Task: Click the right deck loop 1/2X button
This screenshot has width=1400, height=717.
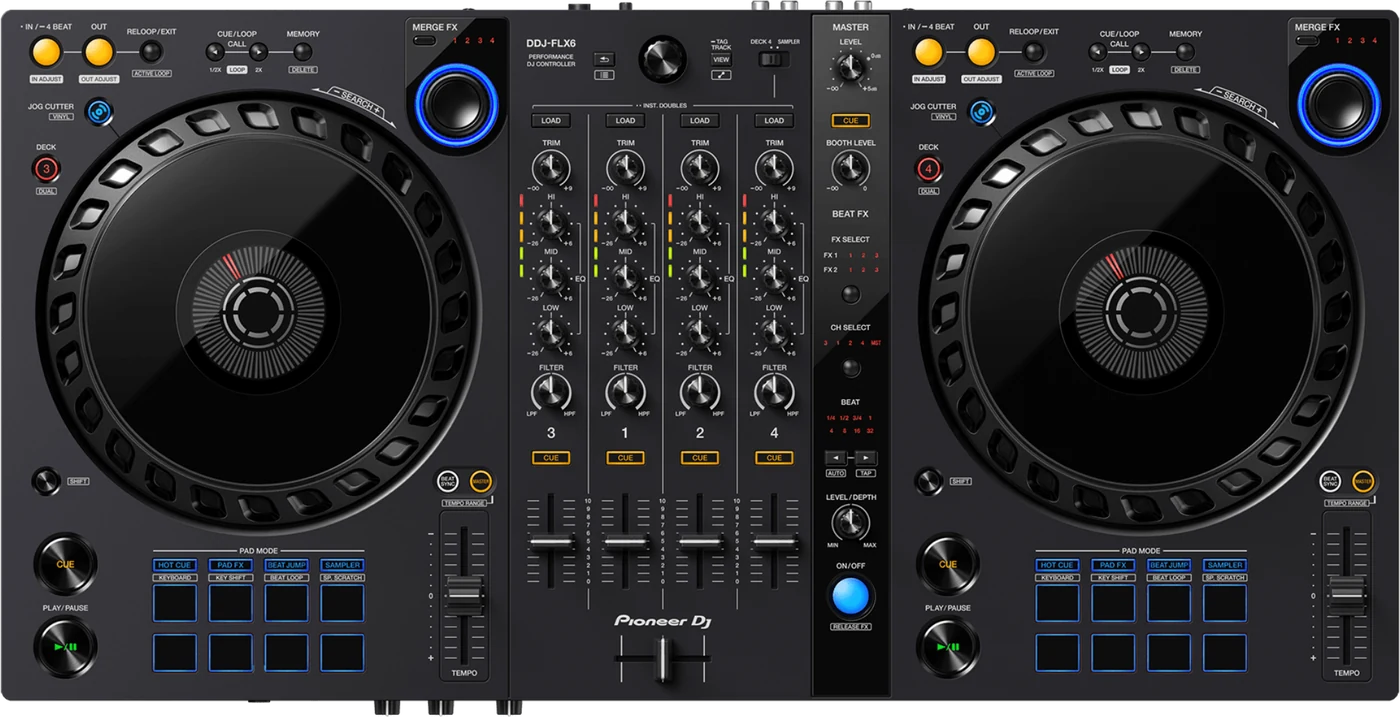Action: click(1098, 52)
